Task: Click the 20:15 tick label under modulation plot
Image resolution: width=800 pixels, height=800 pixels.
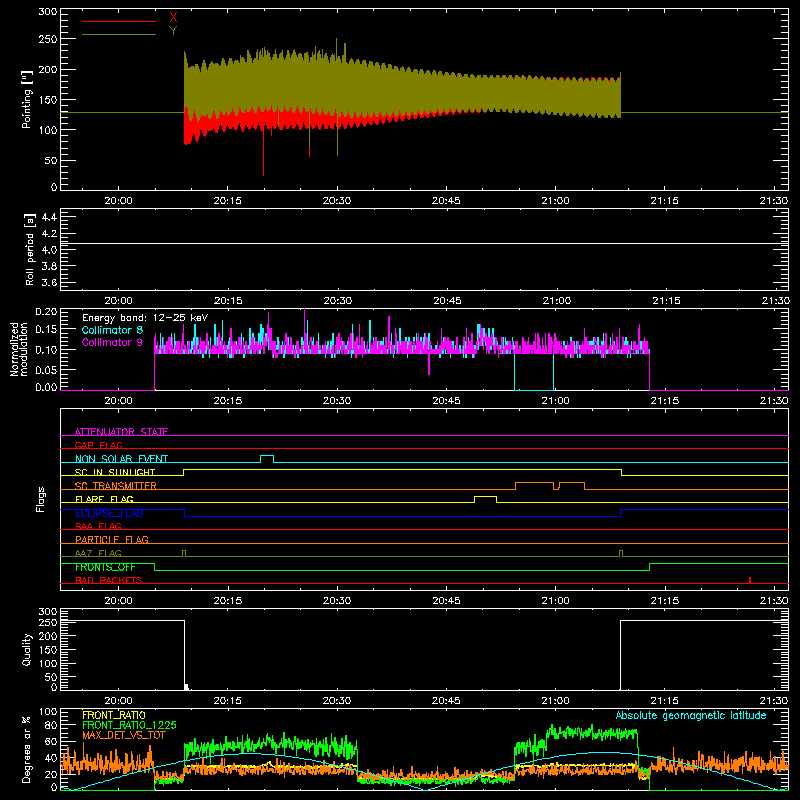Action: tap(228, 401)
